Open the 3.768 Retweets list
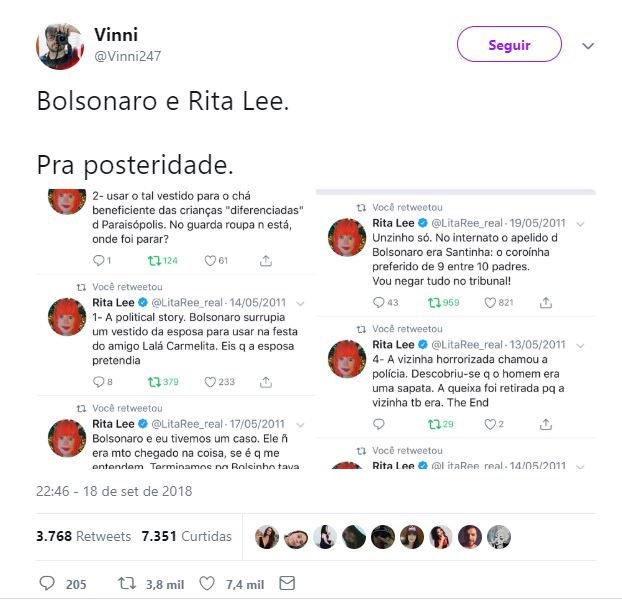This screenshot has height=604, width=622. click(83, 536)
